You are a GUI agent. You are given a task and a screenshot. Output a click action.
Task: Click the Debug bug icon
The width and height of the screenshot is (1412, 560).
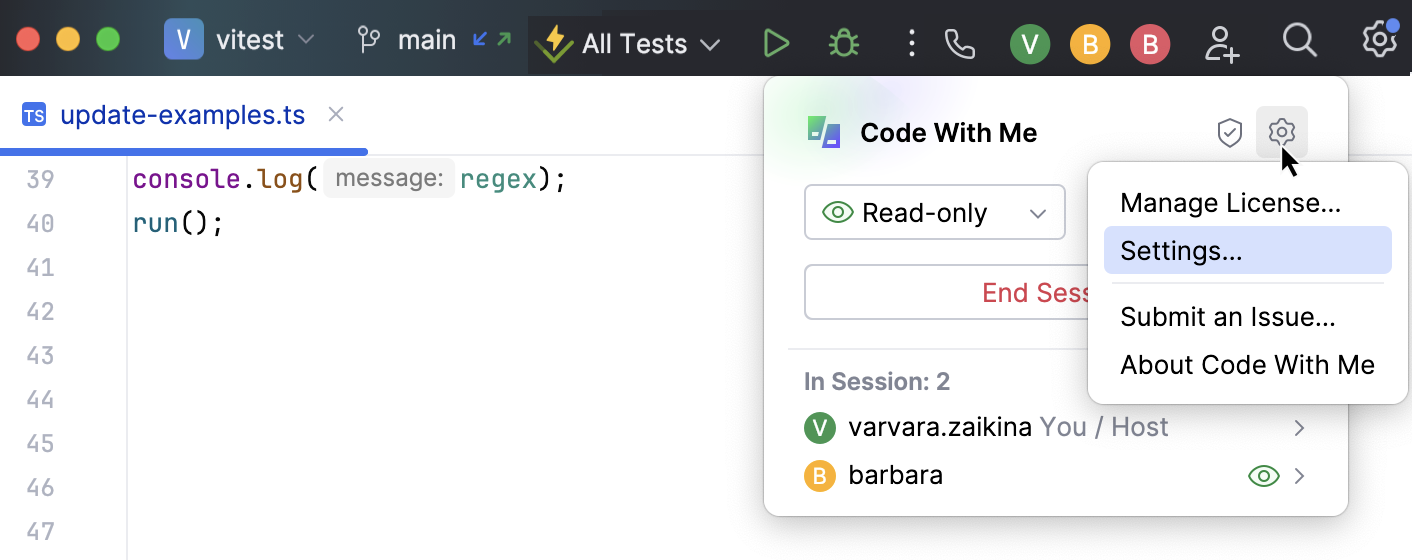[844, 43]
